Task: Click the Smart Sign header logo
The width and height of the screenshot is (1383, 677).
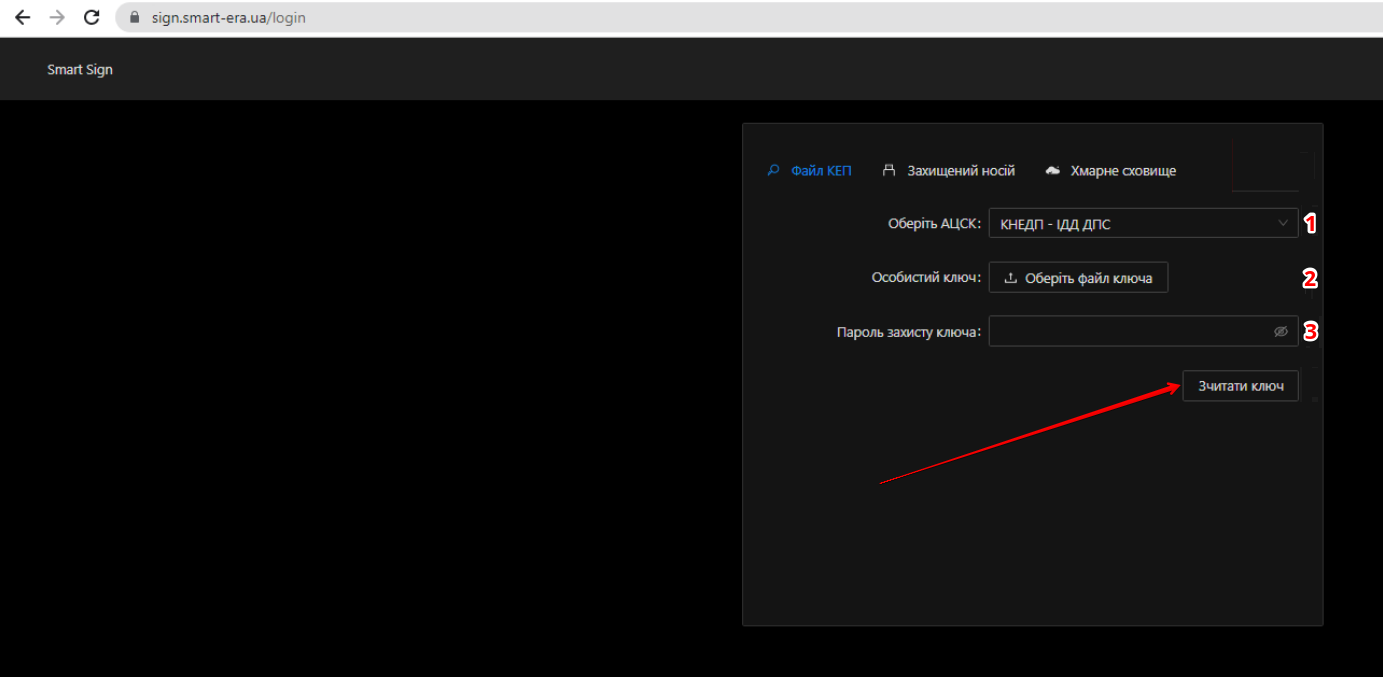Action: (x=80, y=70)
